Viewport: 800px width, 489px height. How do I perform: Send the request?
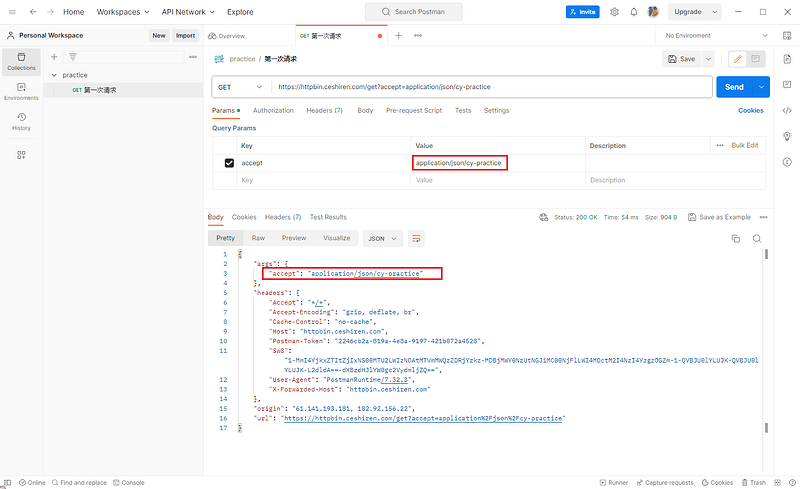pos(735,87)
